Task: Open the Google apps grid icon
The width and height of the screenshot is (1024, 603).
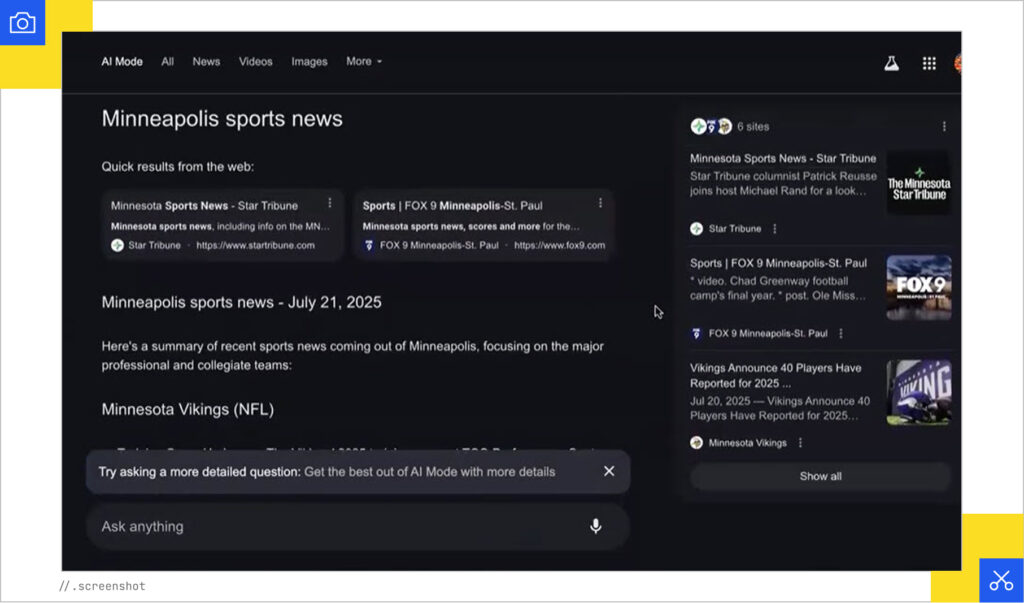Action: pos(927,62)
